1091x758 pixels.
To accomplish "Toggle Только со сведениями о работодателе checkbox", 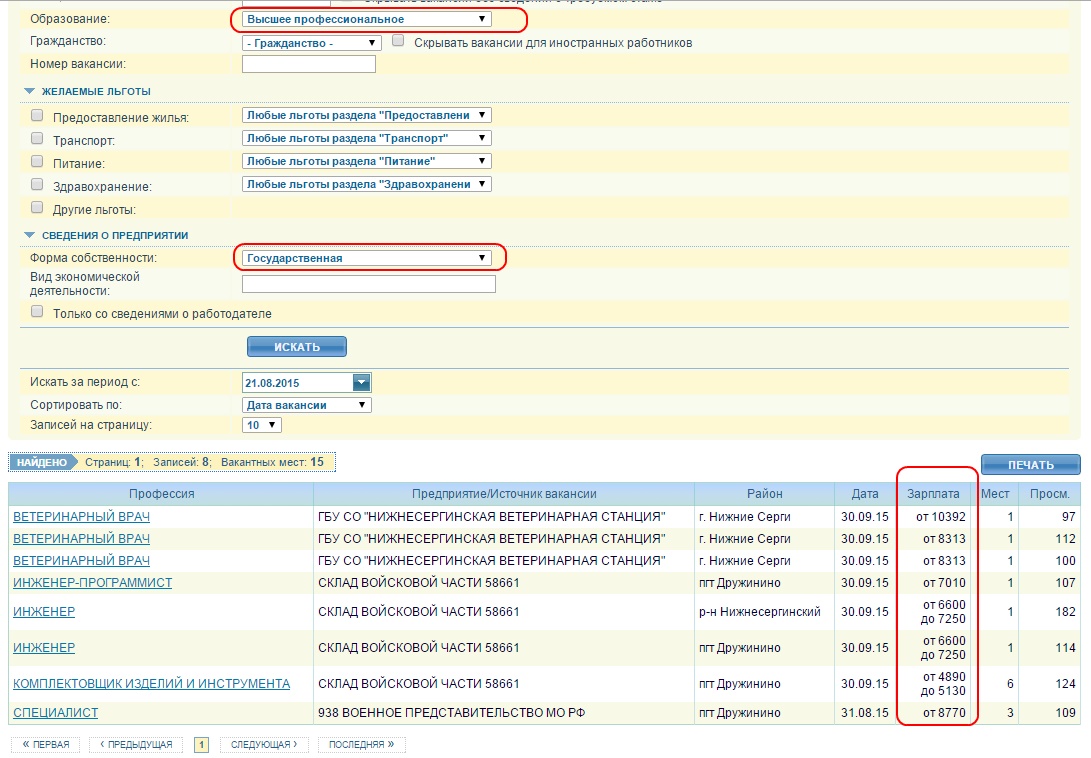I will (37, 311).
